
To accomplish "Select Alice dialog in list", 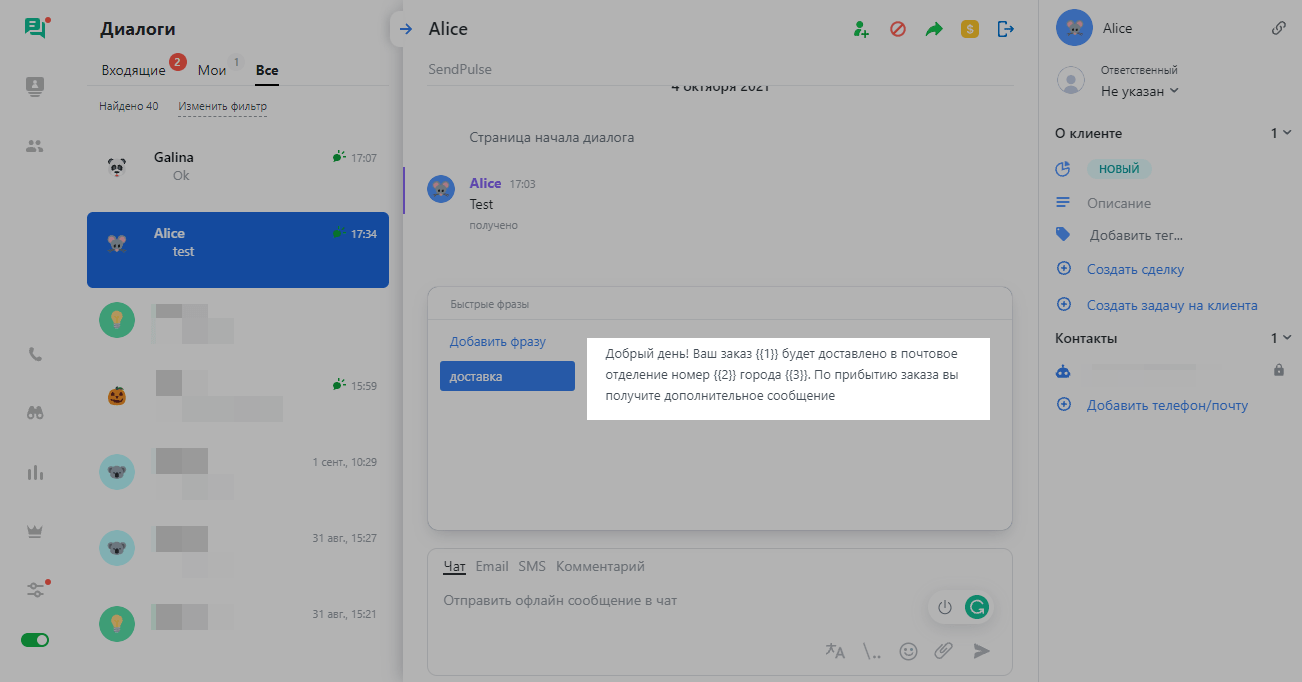I will click(238, 250).
